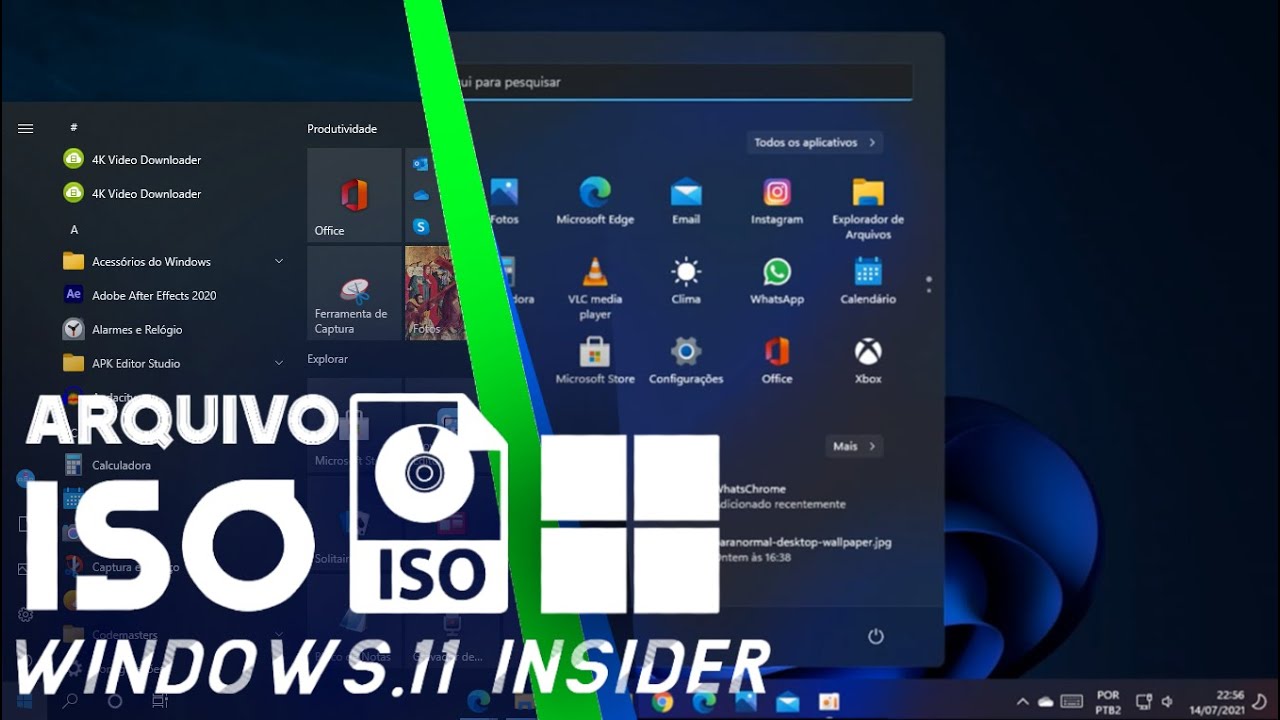Click the small Outlook tile icon

click(420, 163)
